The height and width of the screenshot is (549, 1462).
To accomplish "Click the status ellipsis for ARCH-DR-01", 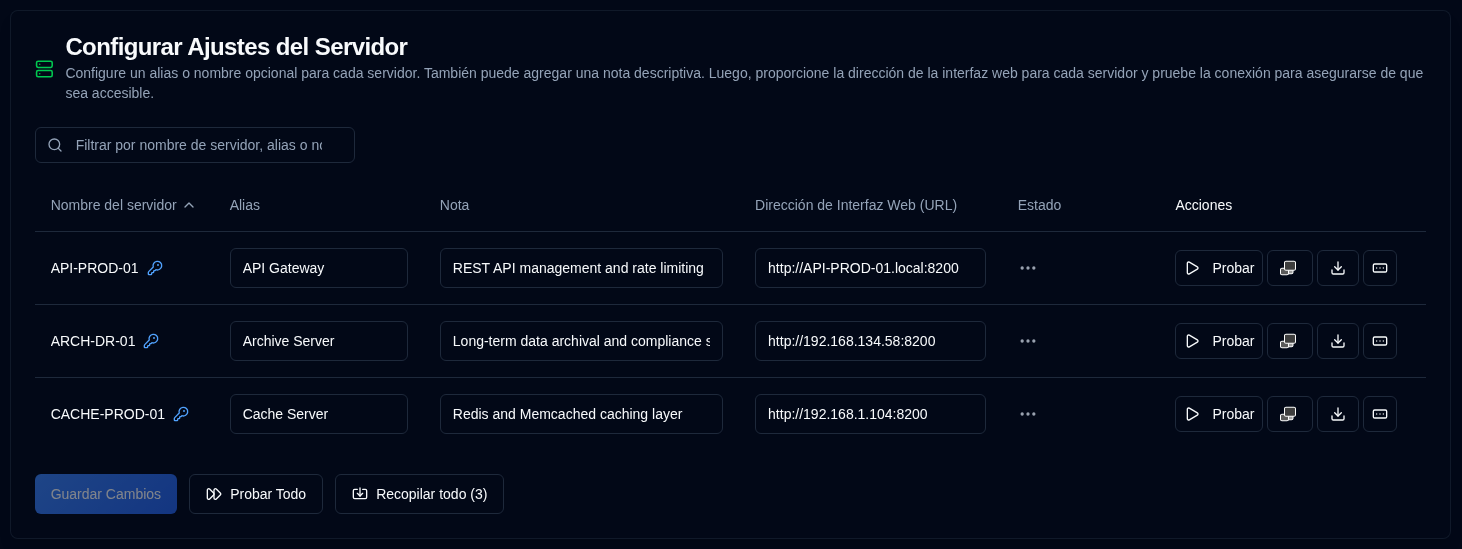I will point(1028,341).
